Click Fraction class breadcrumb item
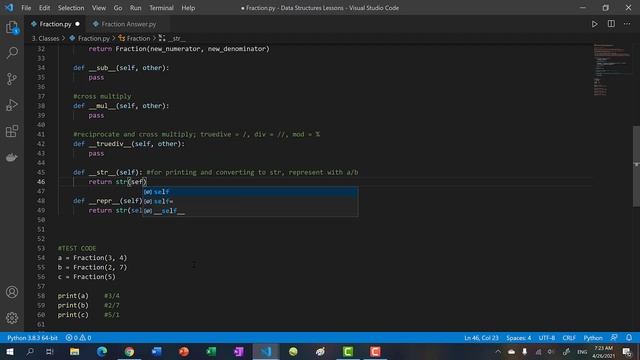The width and height of the screenshot is (640, 360). pyautogui.click(x=134, y=38)
